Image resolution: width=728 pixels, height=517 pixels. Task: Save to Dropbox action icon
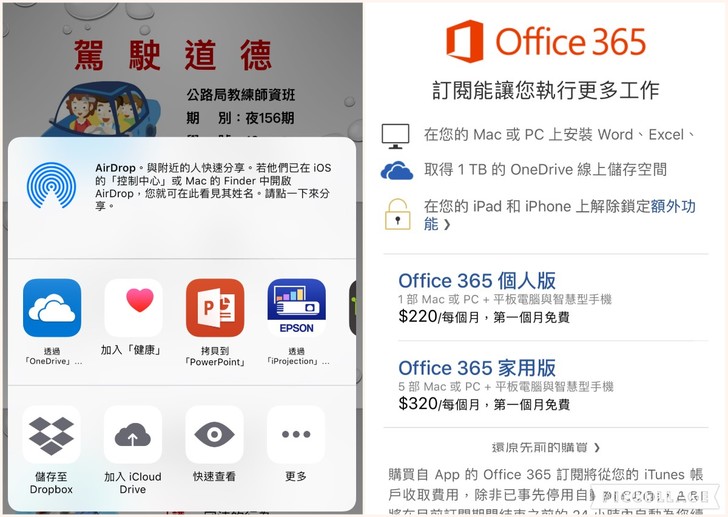click(52, 434)
